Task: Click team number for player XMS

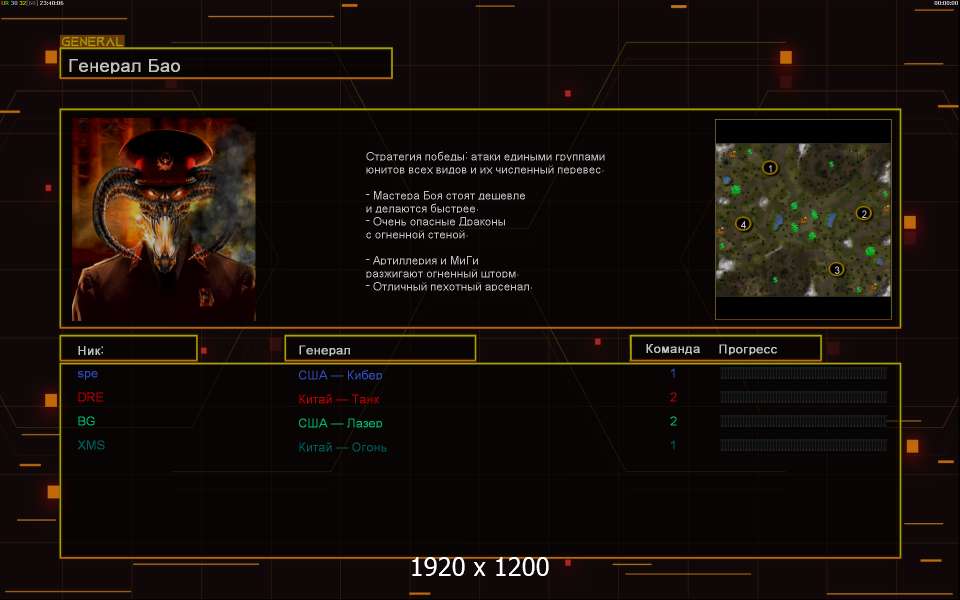Action: [x=673, y=445]
